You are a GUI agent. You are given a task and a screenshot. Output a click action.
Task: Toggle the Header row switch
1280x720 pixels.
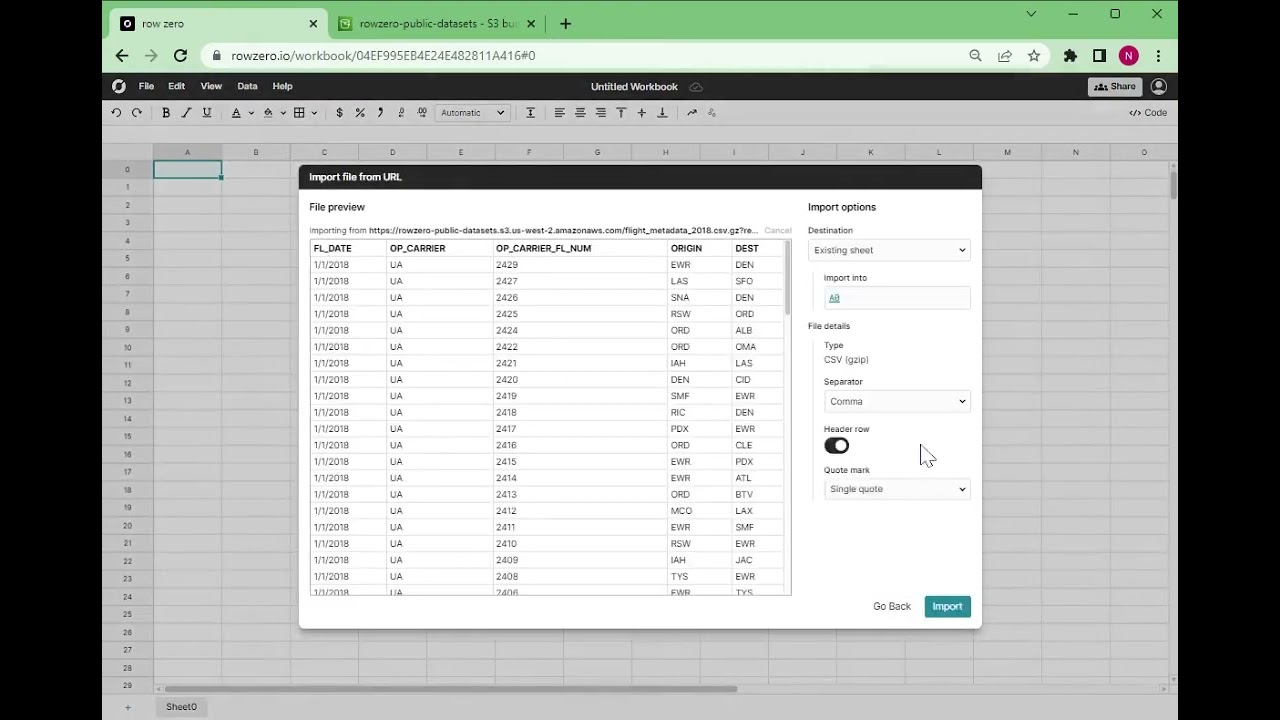(836, 446)
